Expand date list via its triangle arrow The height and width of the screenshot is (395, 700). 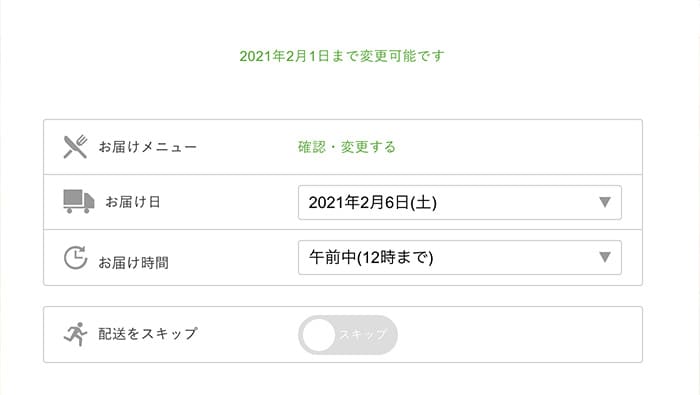(x=605, y=202)
